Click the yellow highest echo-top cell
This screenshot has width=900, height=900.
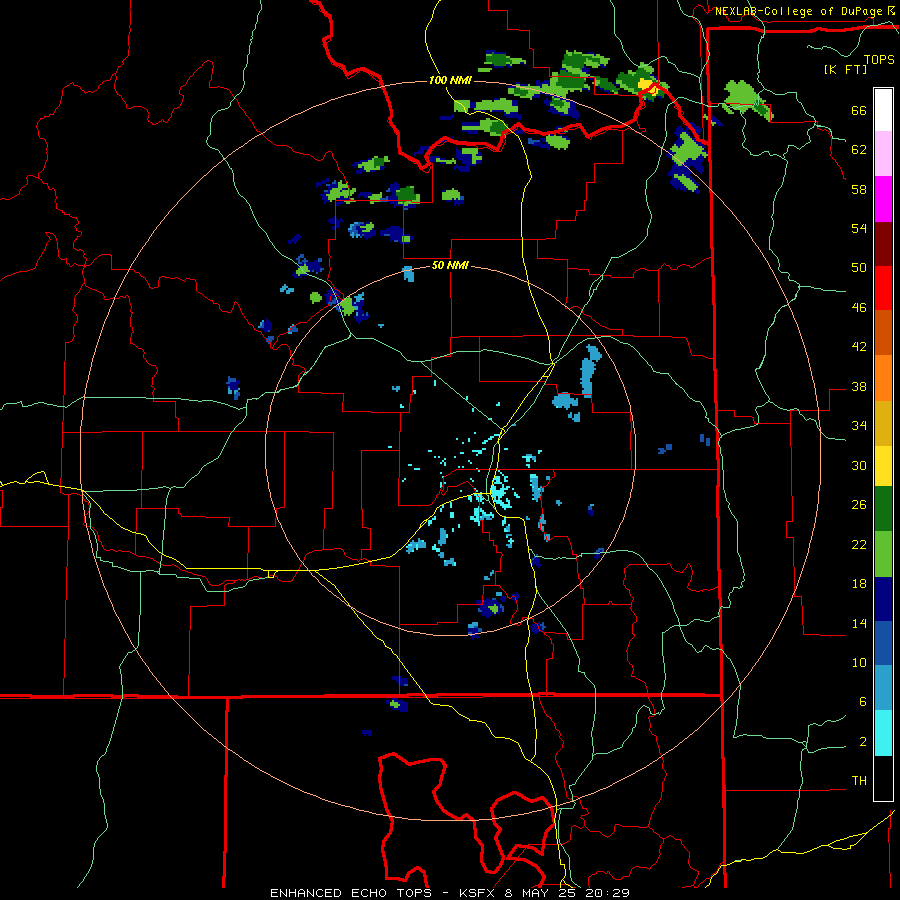647,86
